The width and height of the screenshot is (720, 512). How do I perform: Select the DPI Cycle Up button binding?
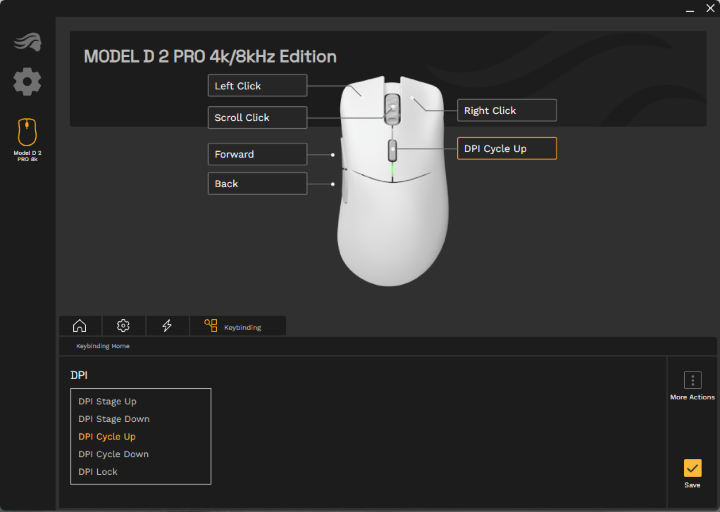click(x=506, y=148)
